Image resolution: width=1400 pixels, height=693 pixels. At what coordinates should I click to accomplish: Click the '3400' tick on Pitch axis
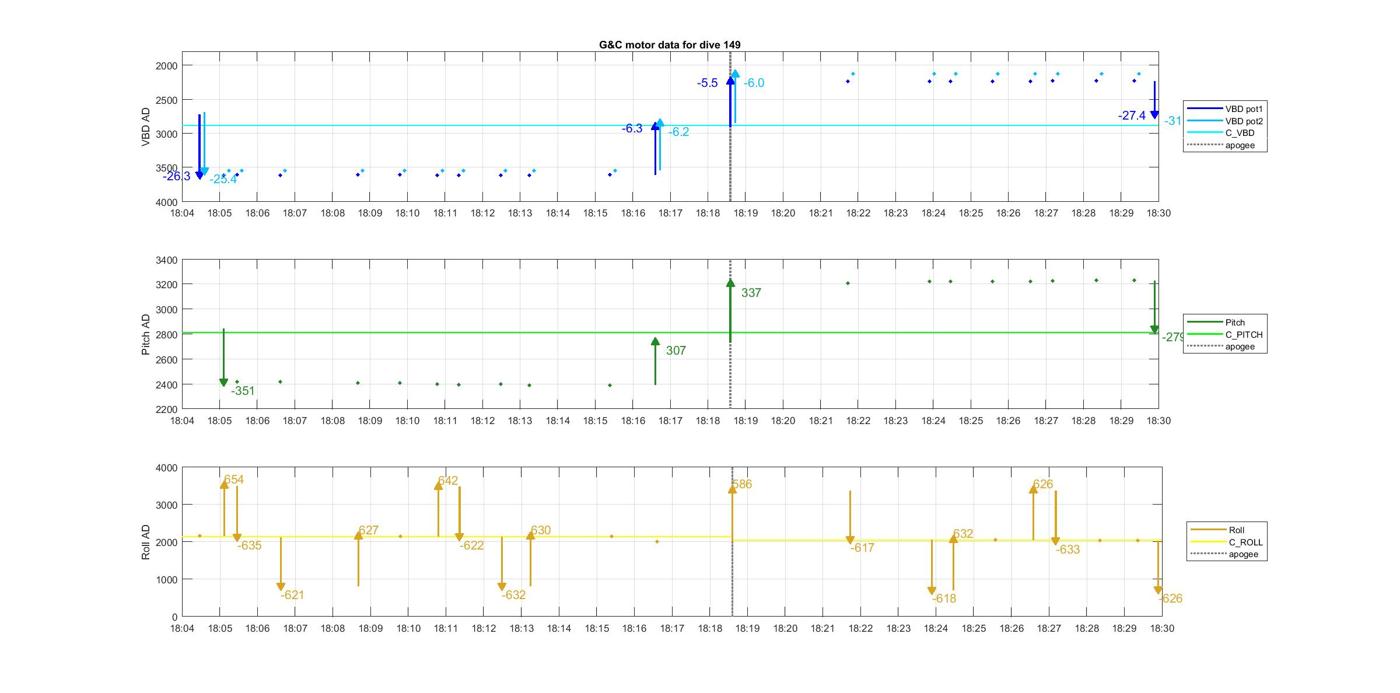click(x=165, y=260)
